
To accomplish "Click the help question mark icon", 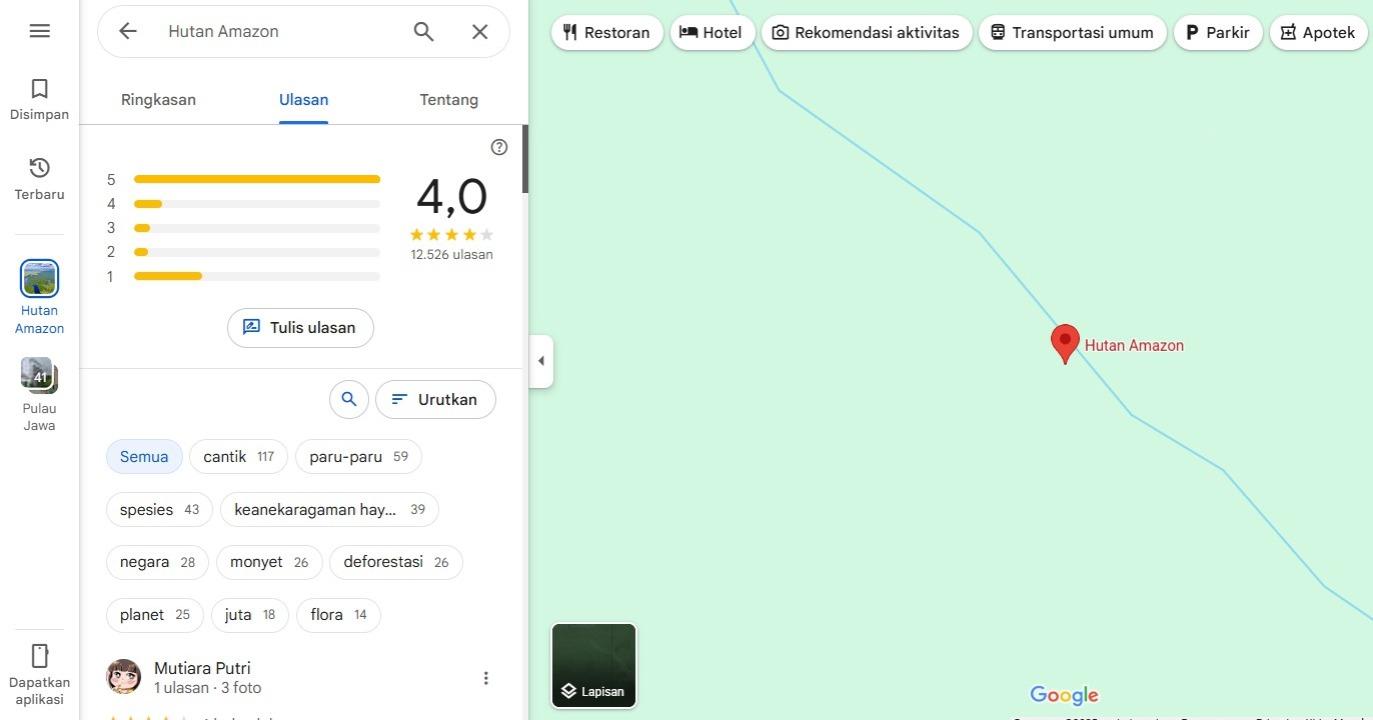I will 499,147.
